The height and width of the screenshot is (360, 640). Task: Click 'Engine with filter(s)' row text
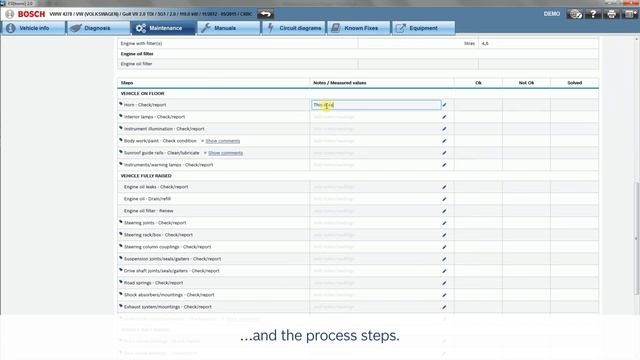[141, 43]
